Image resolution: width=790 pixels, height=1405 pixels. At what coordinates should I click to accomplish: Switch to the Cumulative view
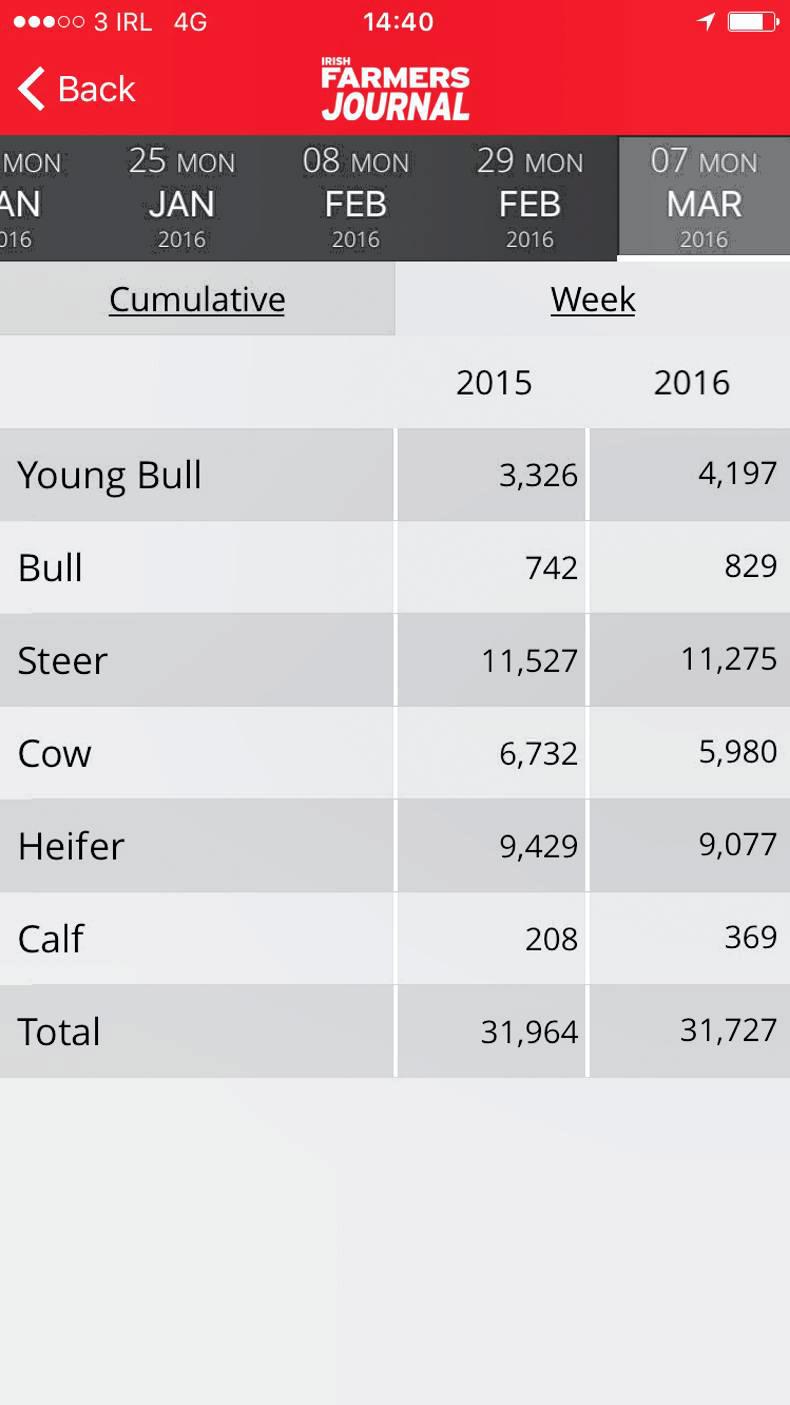(197, 299)
